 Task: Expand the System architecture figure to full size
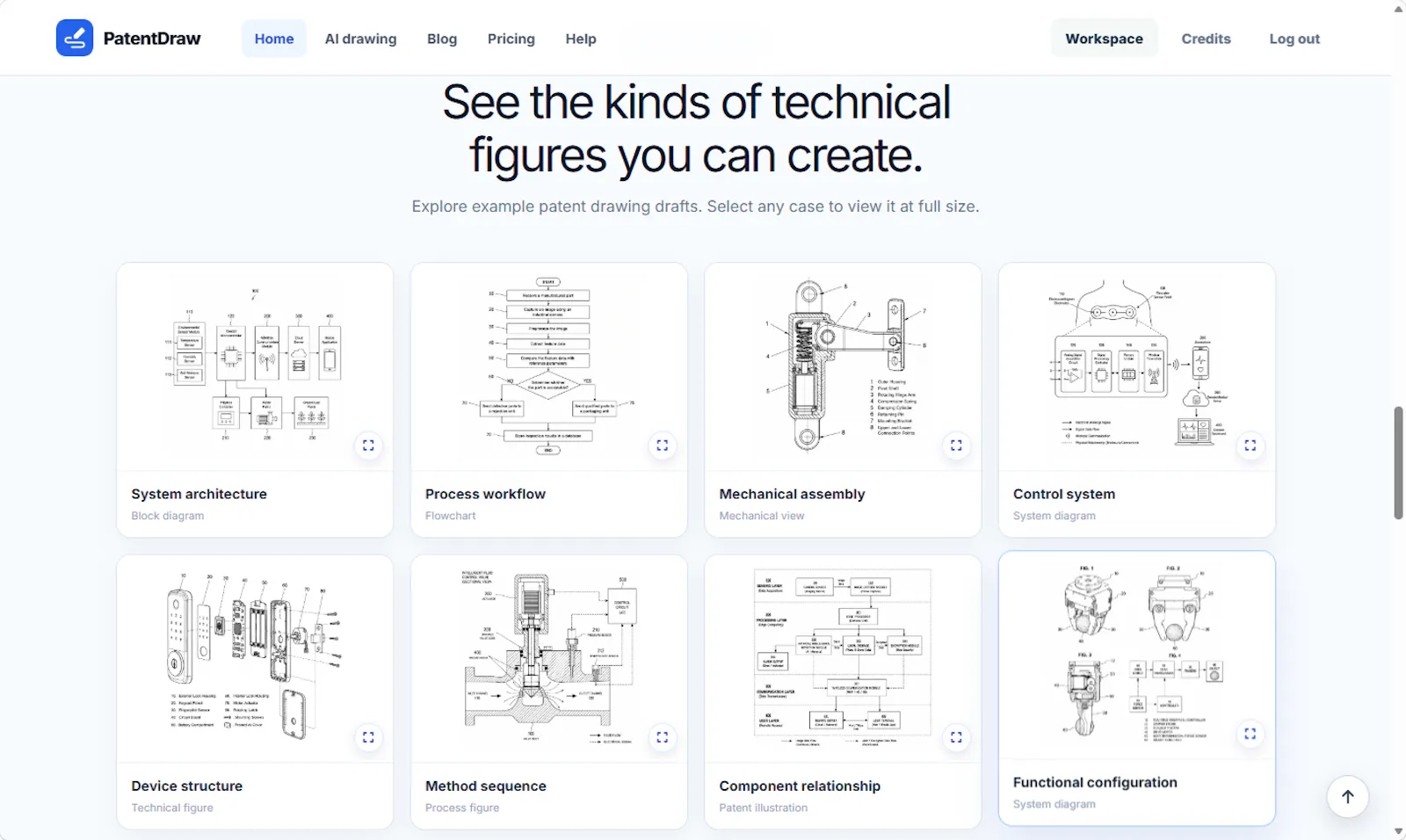pos(368,445)
